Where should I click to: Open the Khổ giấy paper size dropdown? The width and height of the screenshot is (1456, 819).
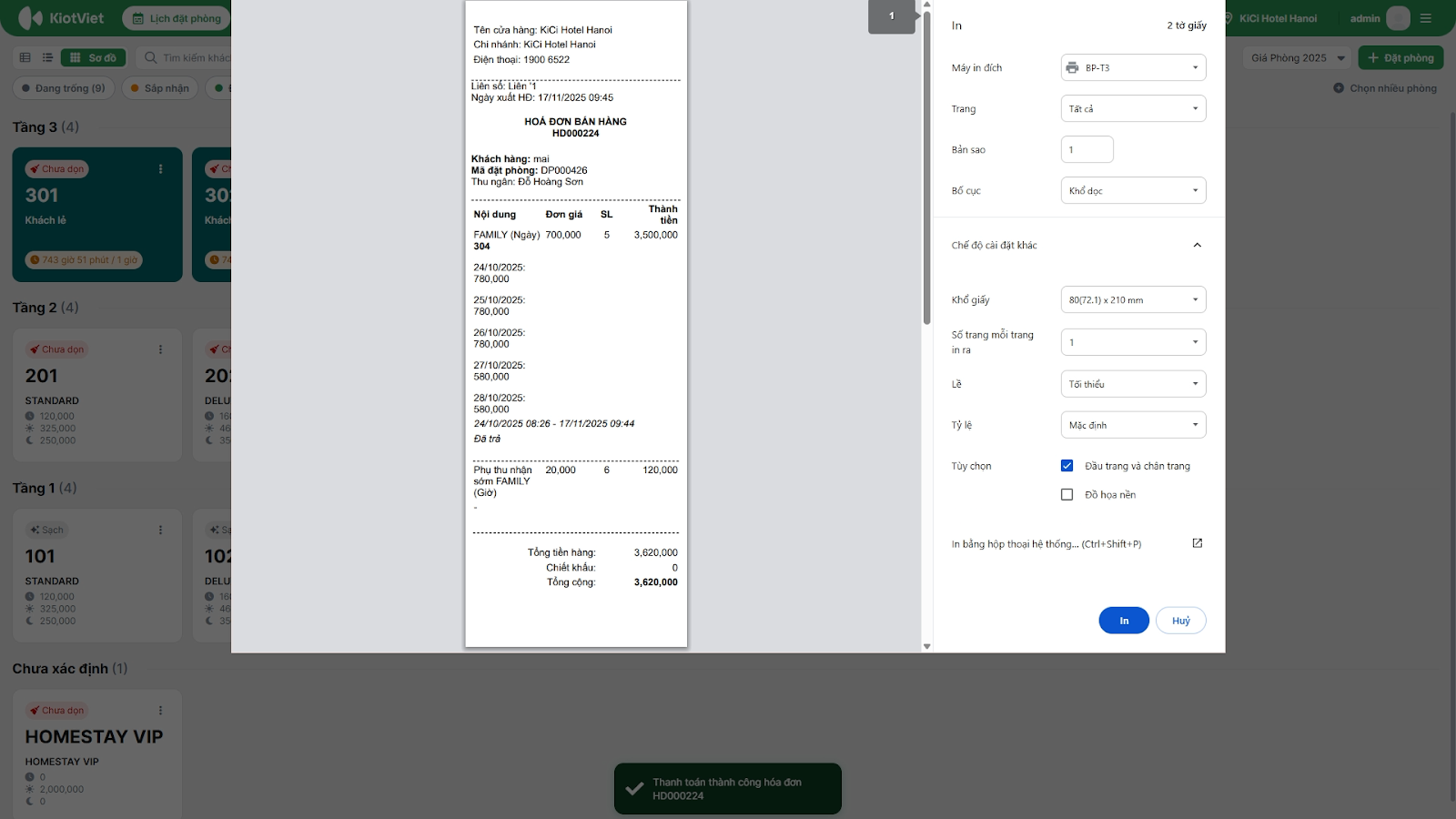[x=1134, y=299]
